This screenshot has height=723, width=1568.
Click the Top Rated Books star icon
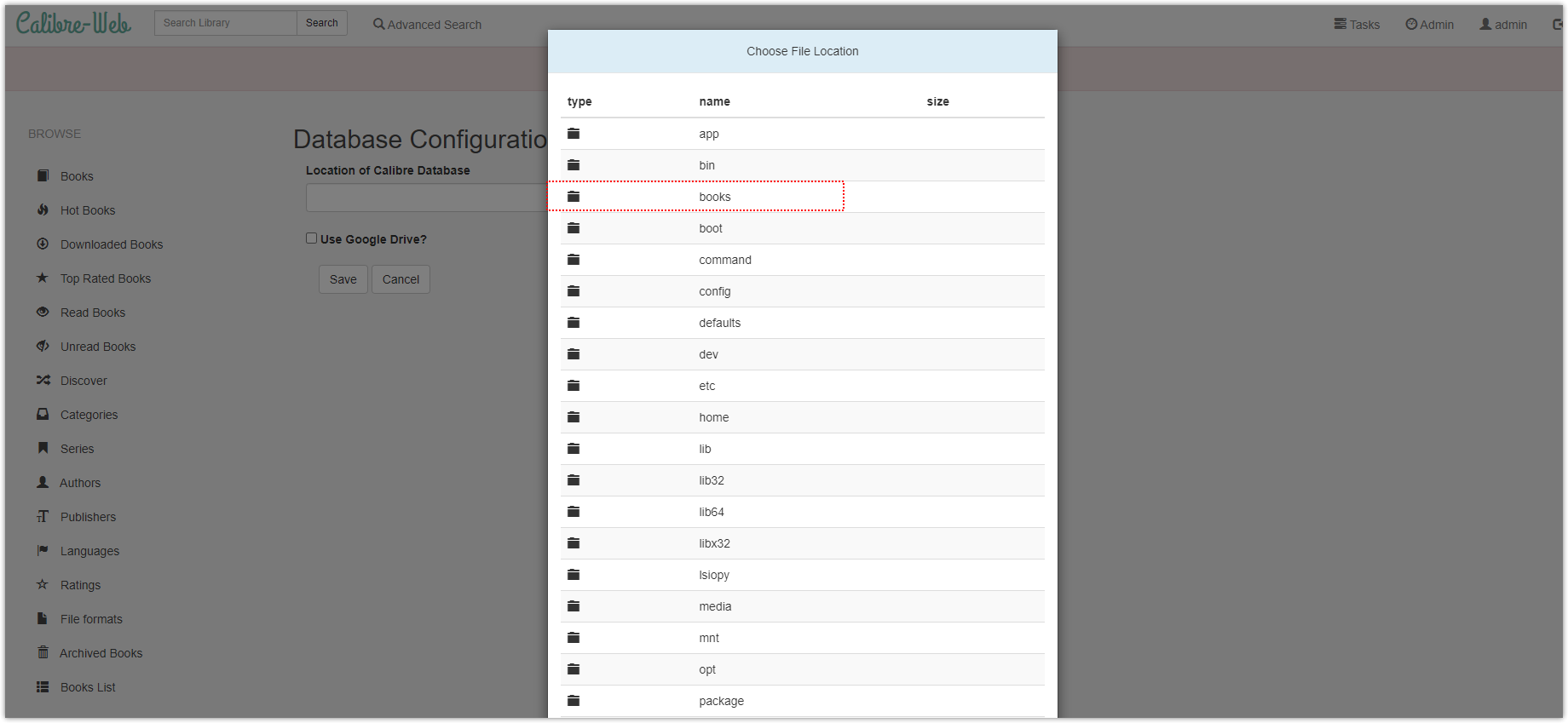tap(43, 278)
